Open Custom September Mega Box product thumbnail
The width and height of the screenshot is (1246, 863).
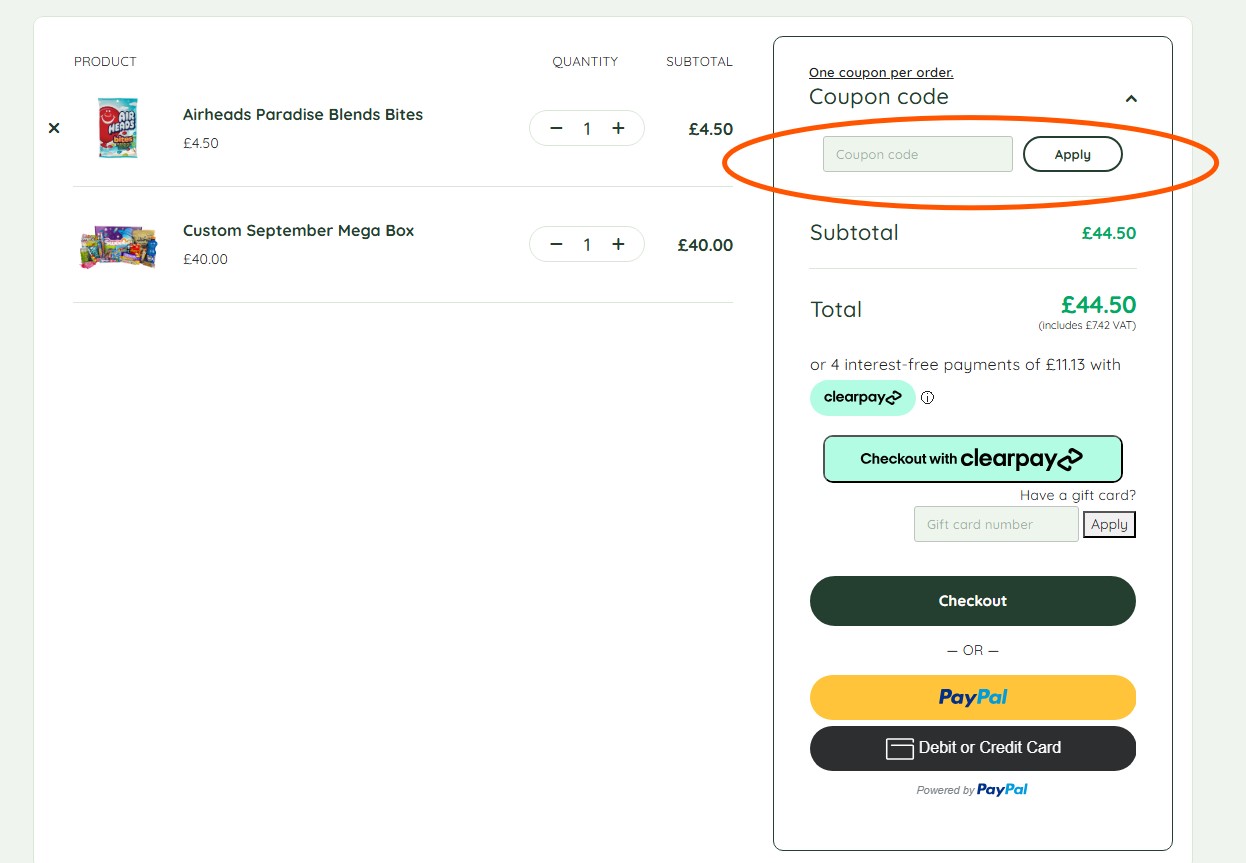118,246
